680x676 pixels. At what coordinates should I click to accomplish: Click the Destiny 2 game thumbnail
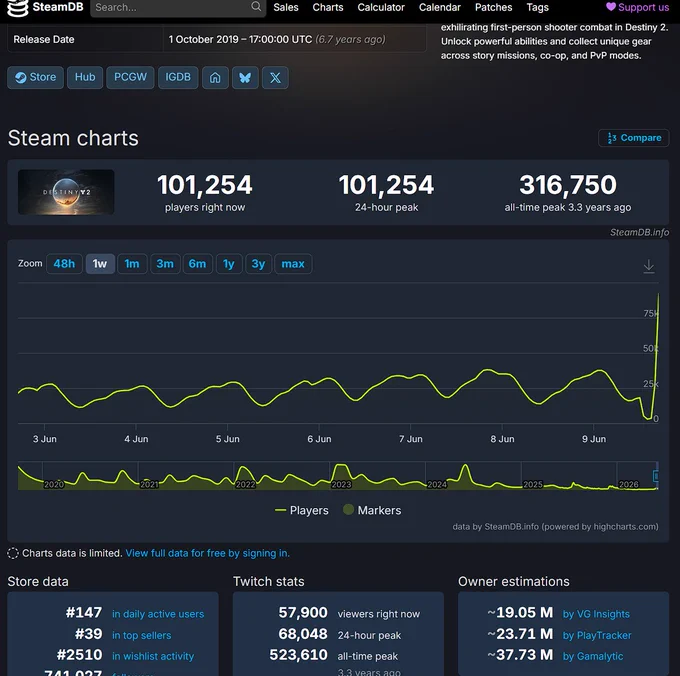(x=66, y=192)
